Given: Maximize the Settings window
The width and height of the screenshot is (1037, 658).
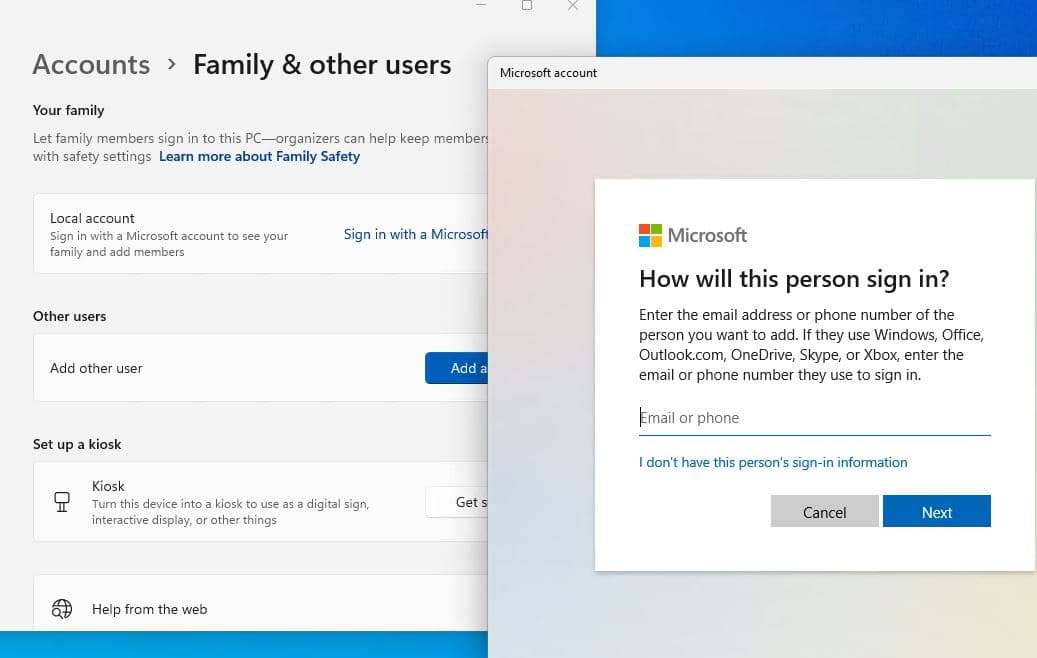Looking at the screenshot, I should pyautogui.click(x=526, y=5).
